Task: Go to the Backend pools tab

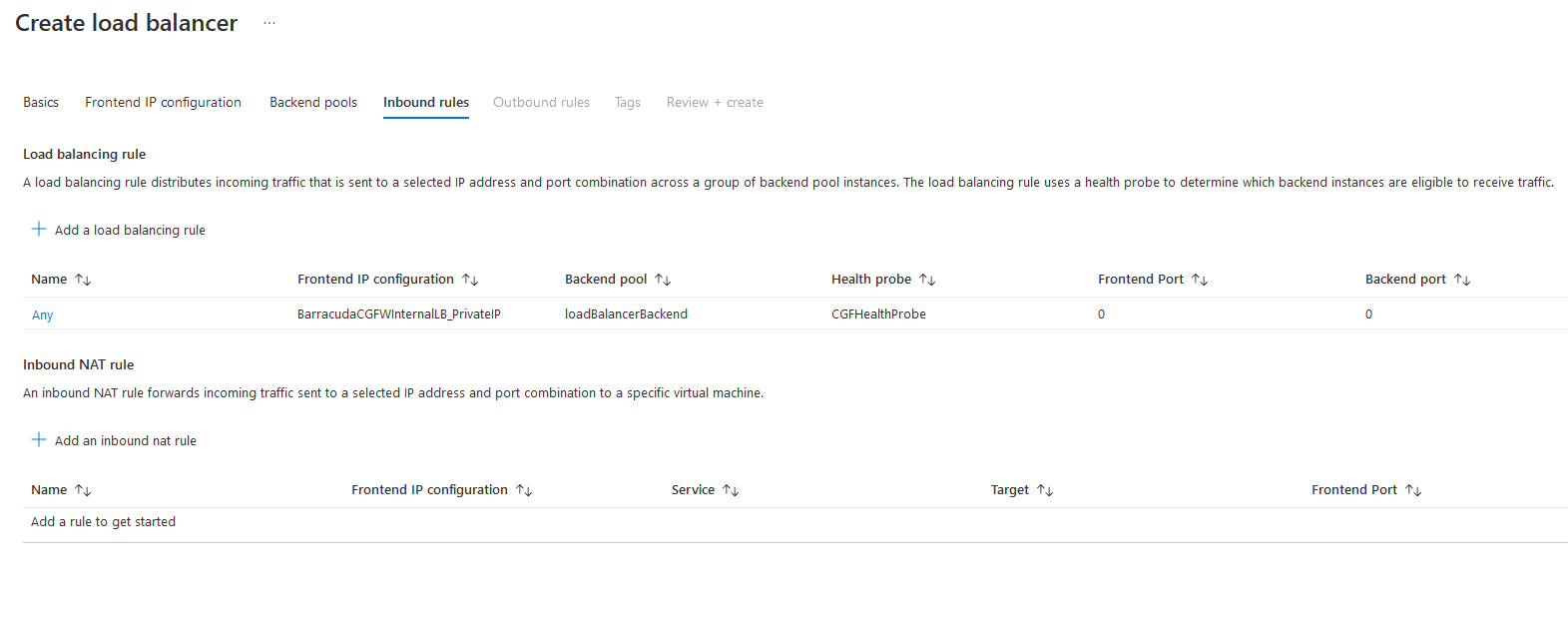Action: click(313, 102)
